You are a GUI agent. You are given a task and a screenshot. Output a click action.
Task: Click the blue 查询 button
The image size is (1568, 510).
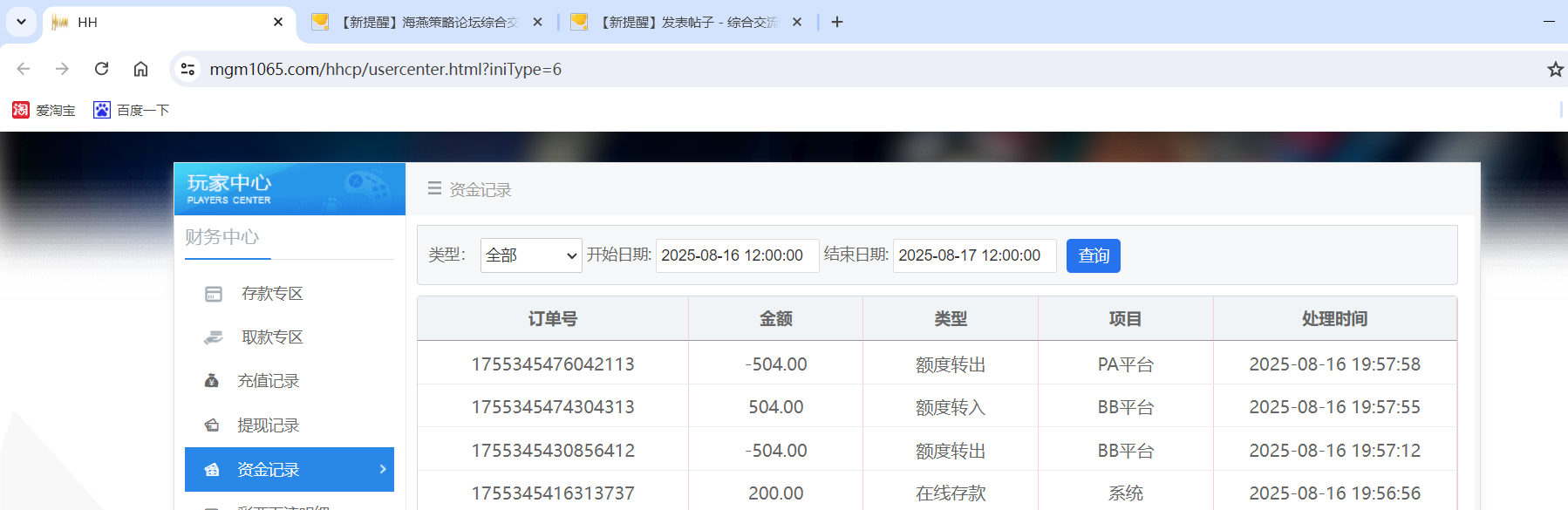click(1093, 255)
